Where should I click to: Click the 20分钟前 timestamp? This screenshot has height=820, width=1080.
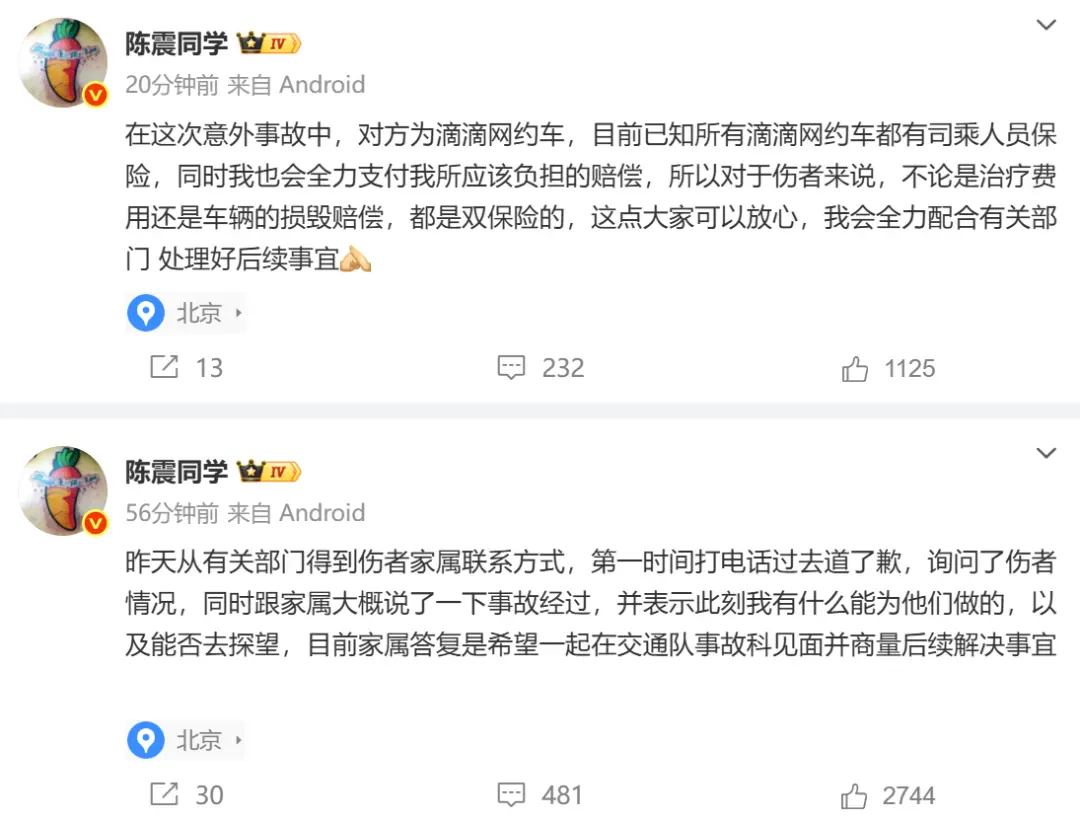pos(171,85)
